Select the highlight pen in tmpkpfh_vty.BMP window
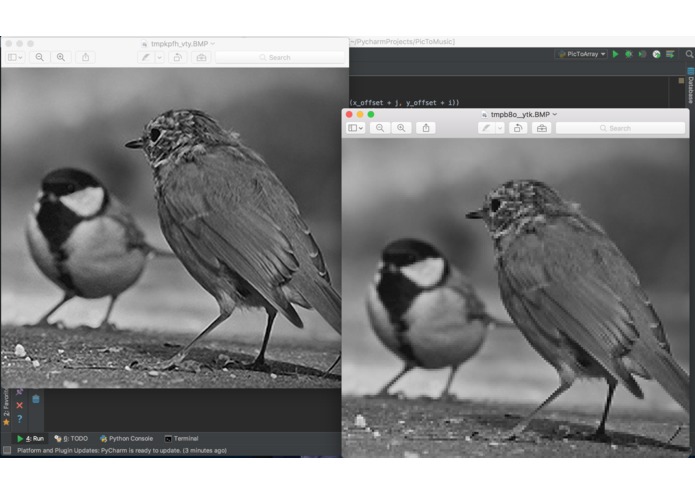The height and width of the screenshot is (494, 695). [x=146, y=57]
